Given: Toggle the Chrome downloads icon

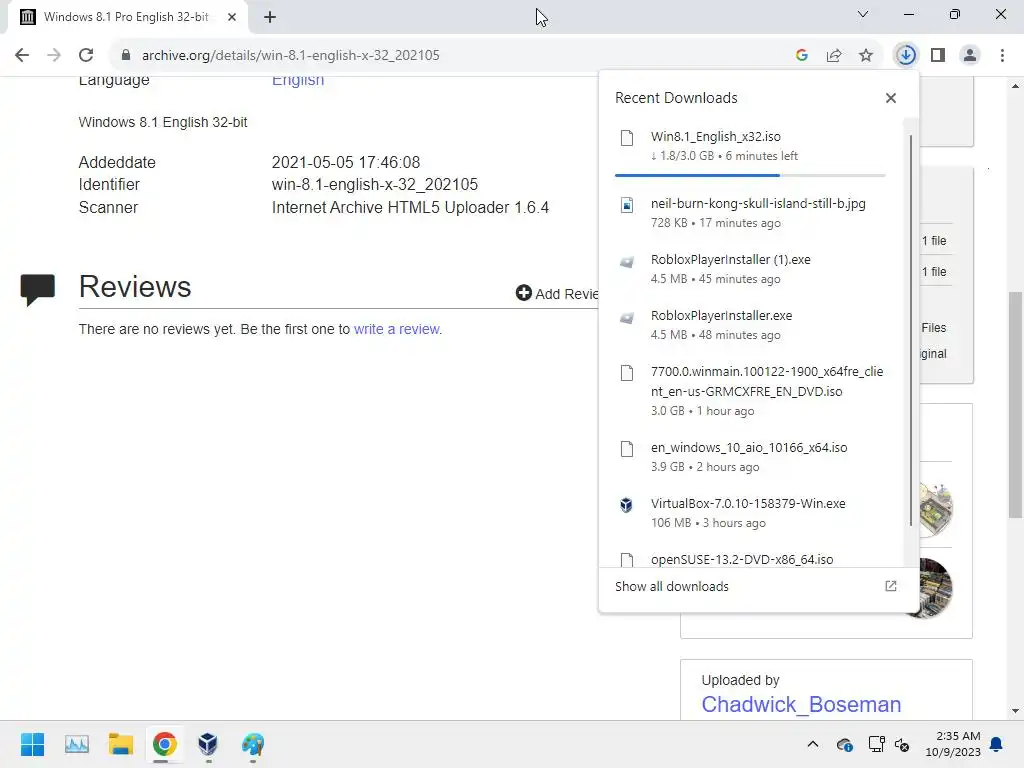Looking at the screenshot, I should (906, 56).
